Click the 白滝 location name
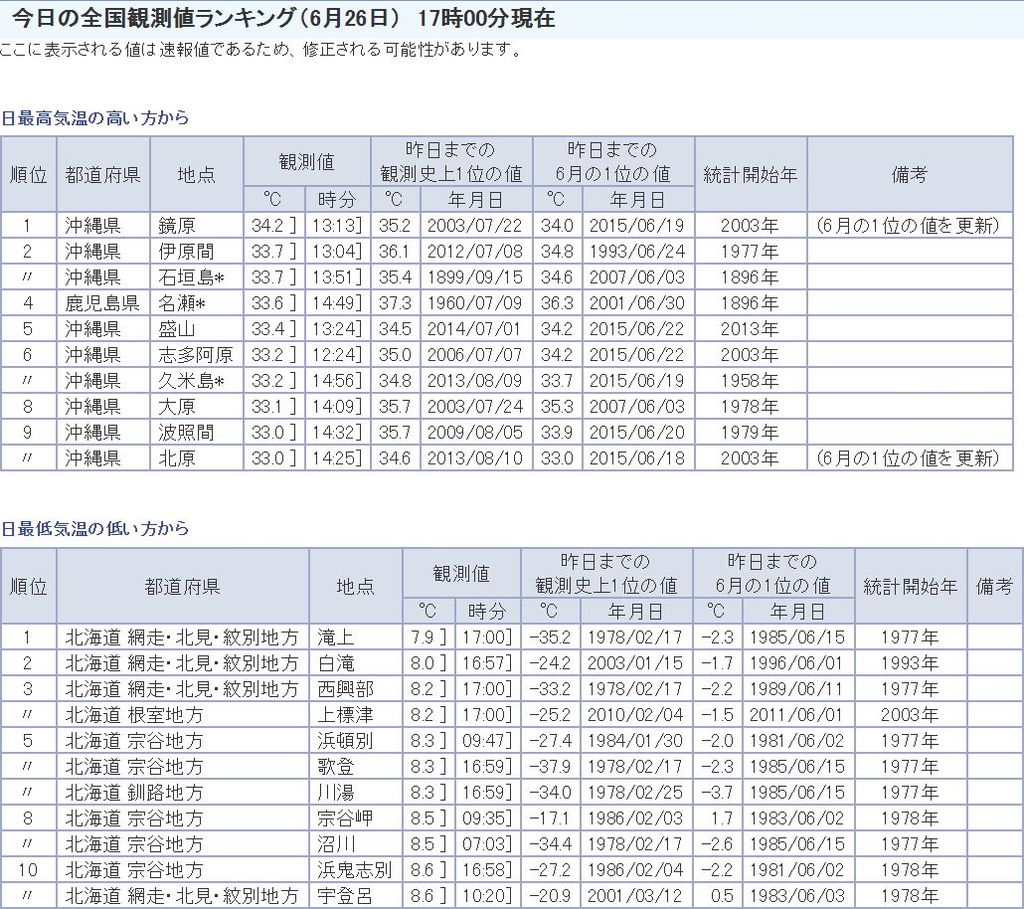The height and width of the screenshot is (909, 1024). coord(335,663)
